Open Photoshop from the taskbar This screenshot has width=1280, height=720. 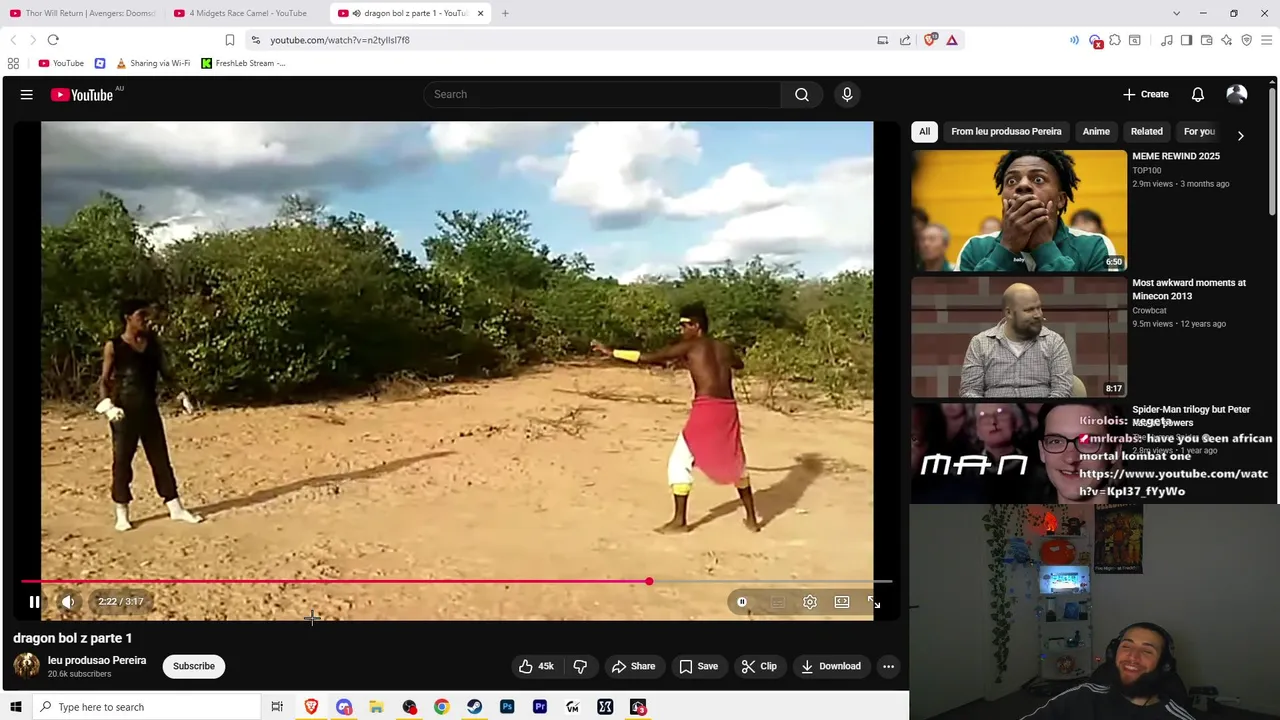tap(507, 707)
